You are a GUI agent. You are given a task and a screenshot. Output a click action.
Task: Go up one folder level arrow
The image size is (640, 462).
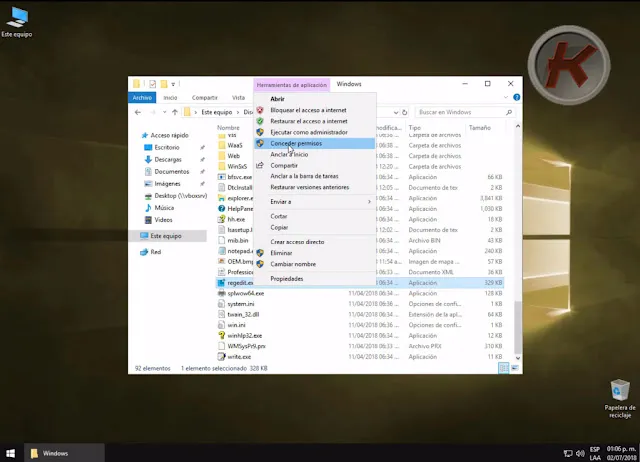click(x=175, y=112)
